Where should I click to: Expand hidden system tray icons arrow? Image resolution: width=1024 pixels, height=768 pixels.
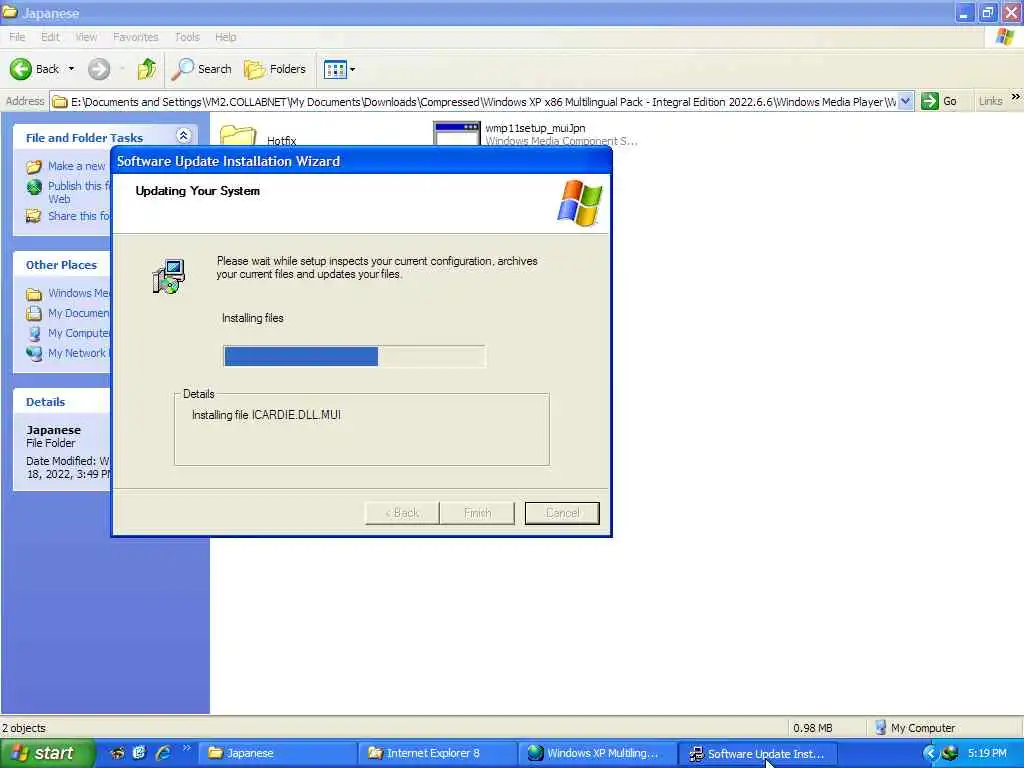930,754
